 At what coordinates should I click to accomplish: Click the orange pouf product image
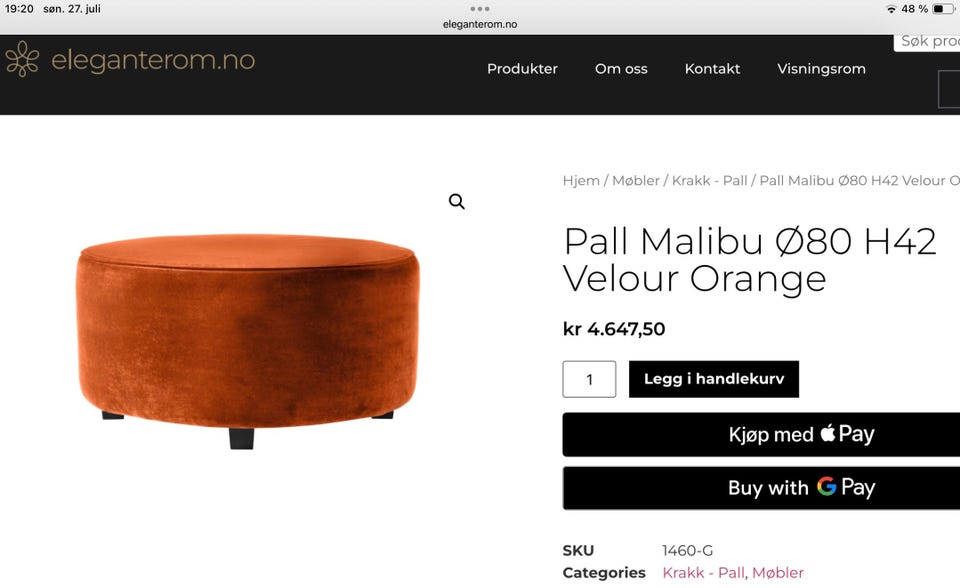click(x=248, y=340)
